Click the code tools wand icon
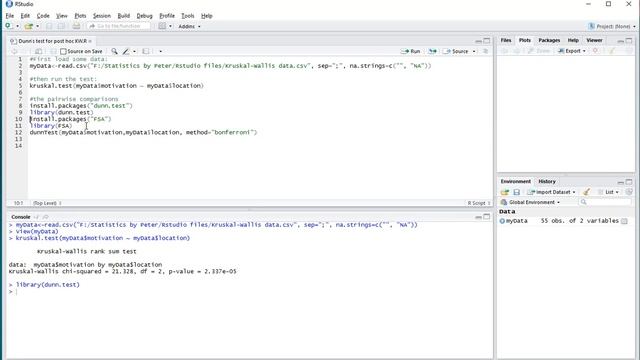 point(126,51)
